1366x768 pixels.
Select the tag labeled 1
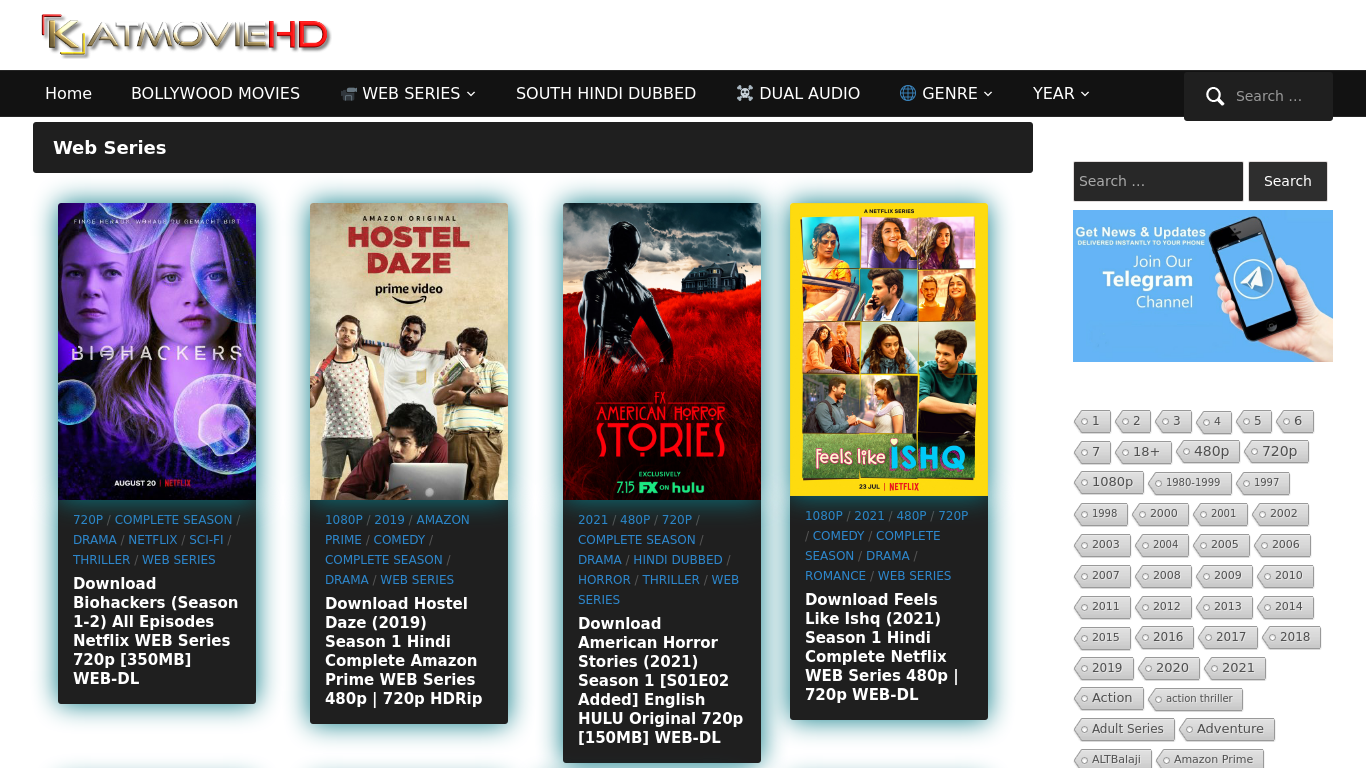1092,422
